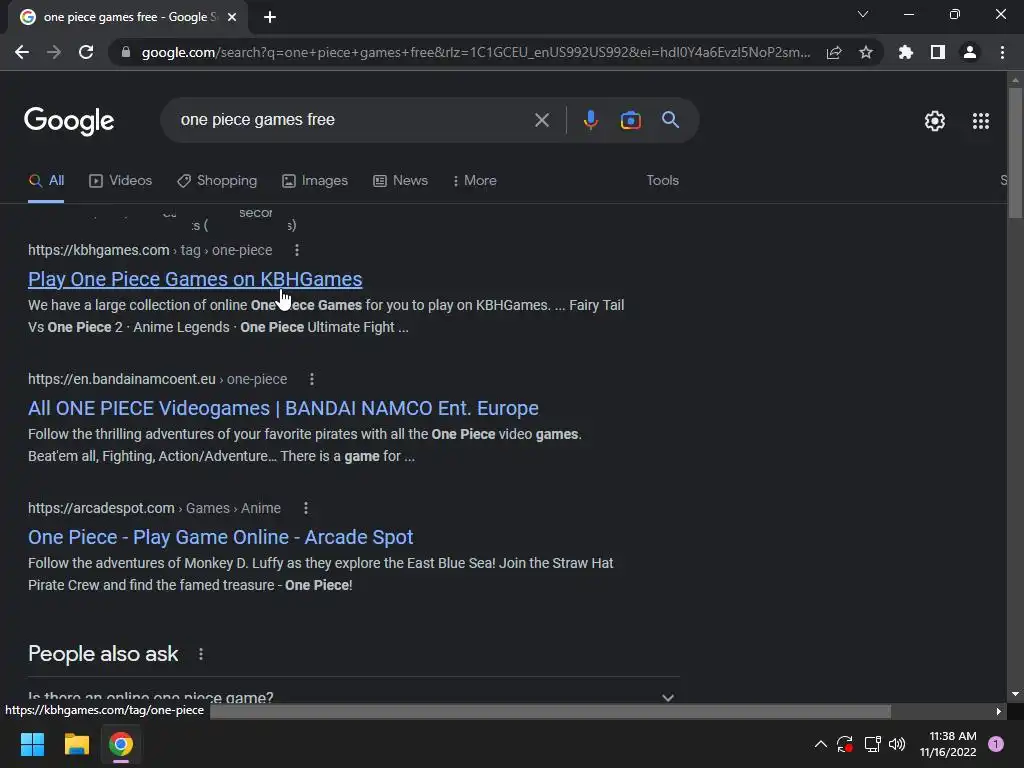
Task: Open search Tools options
Action: pos(662,181)
